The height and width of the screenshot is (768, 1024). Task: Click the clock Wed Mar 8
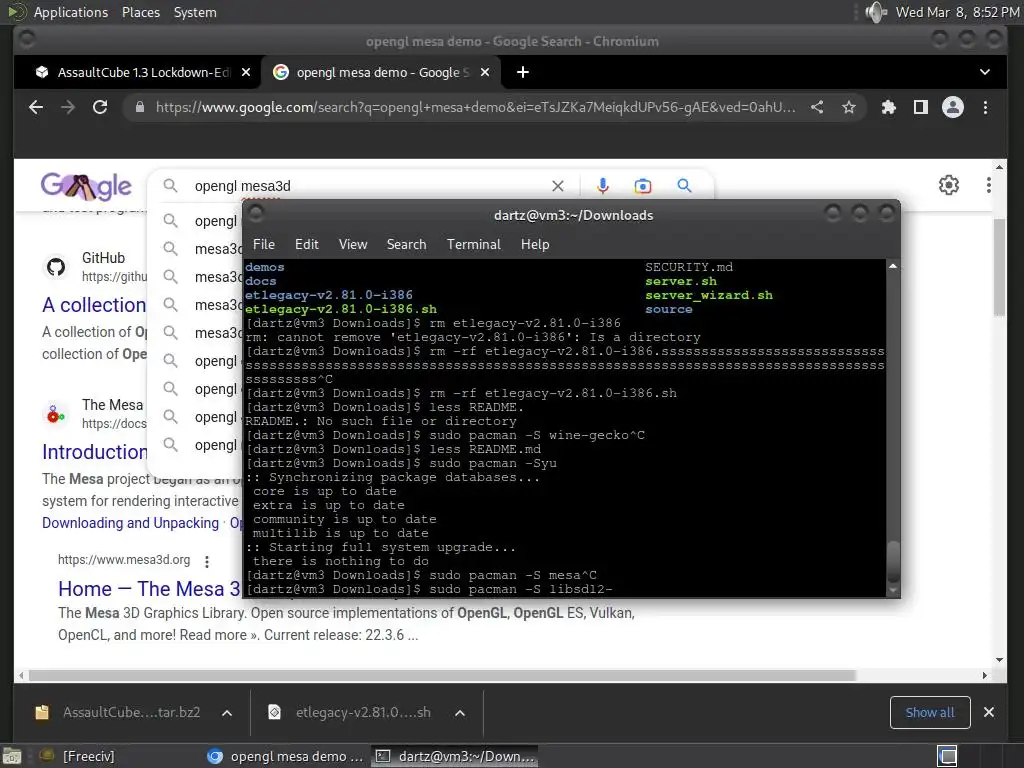(957, 12)
